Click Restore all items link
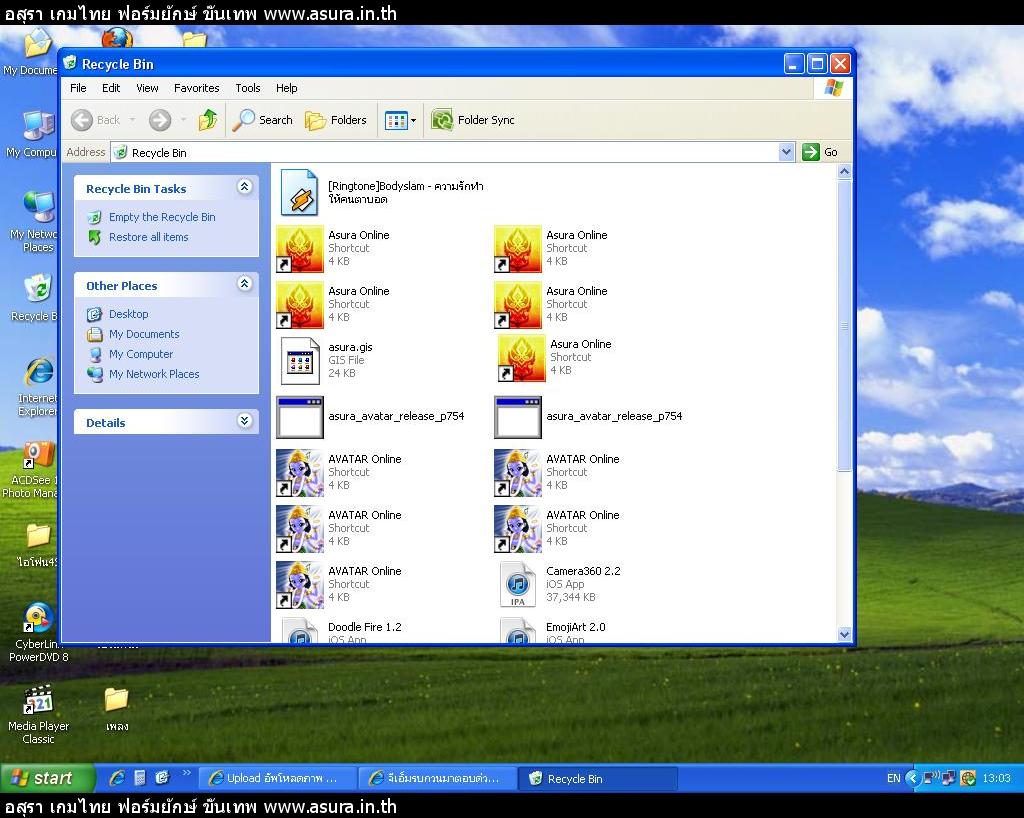This screenshot has height=818, width=1024. (148, 237)
